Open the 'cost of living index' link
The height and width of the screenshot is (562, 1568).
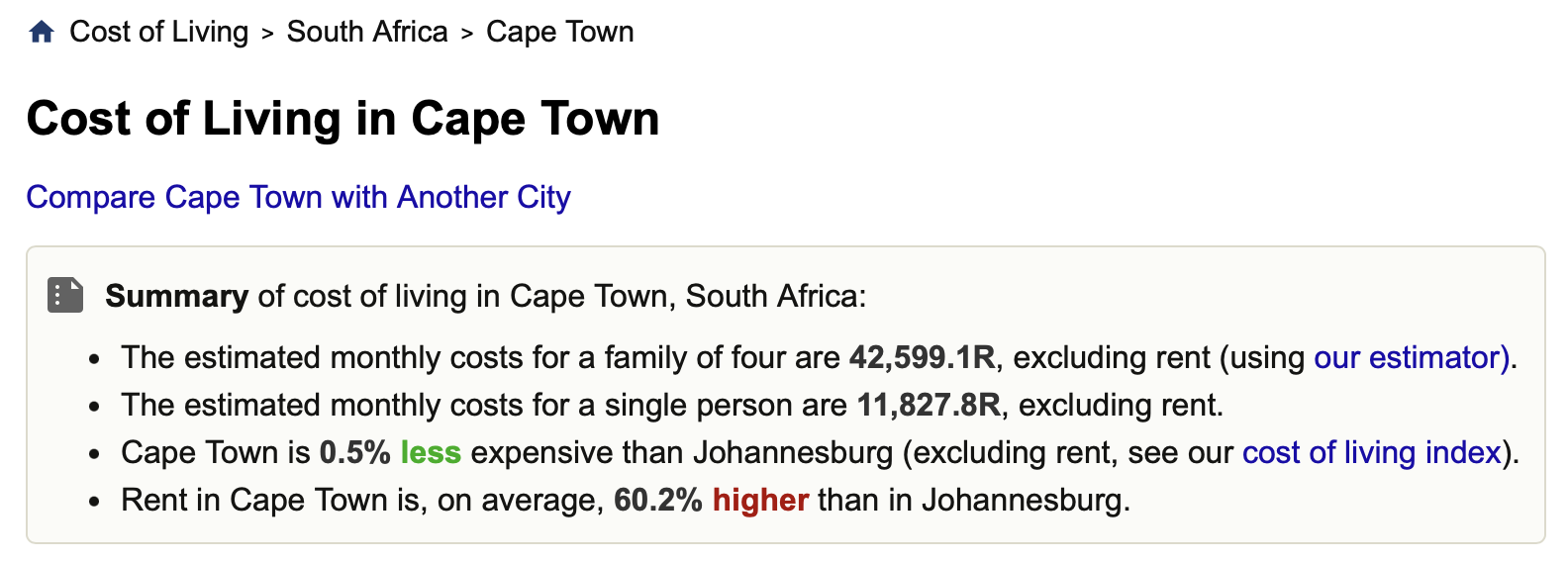(1372, 452)
